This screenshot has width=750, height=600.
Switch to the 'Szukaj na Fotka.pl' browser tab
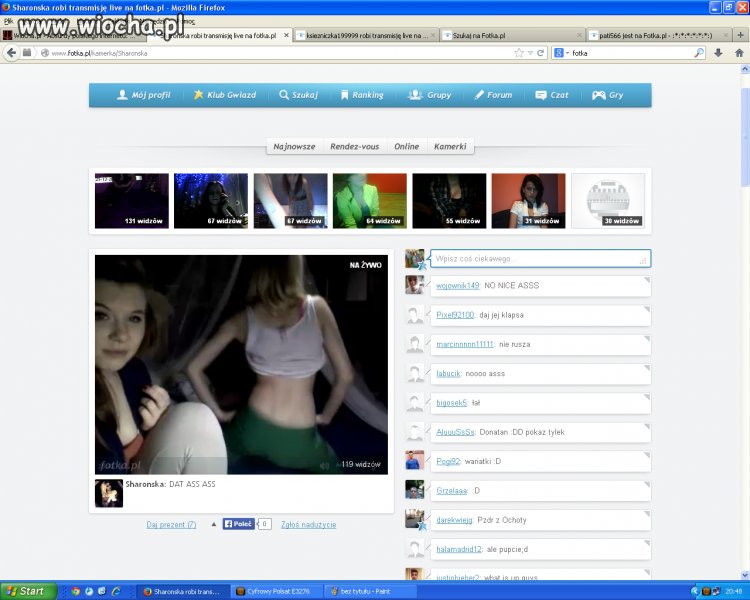point(512,35)
